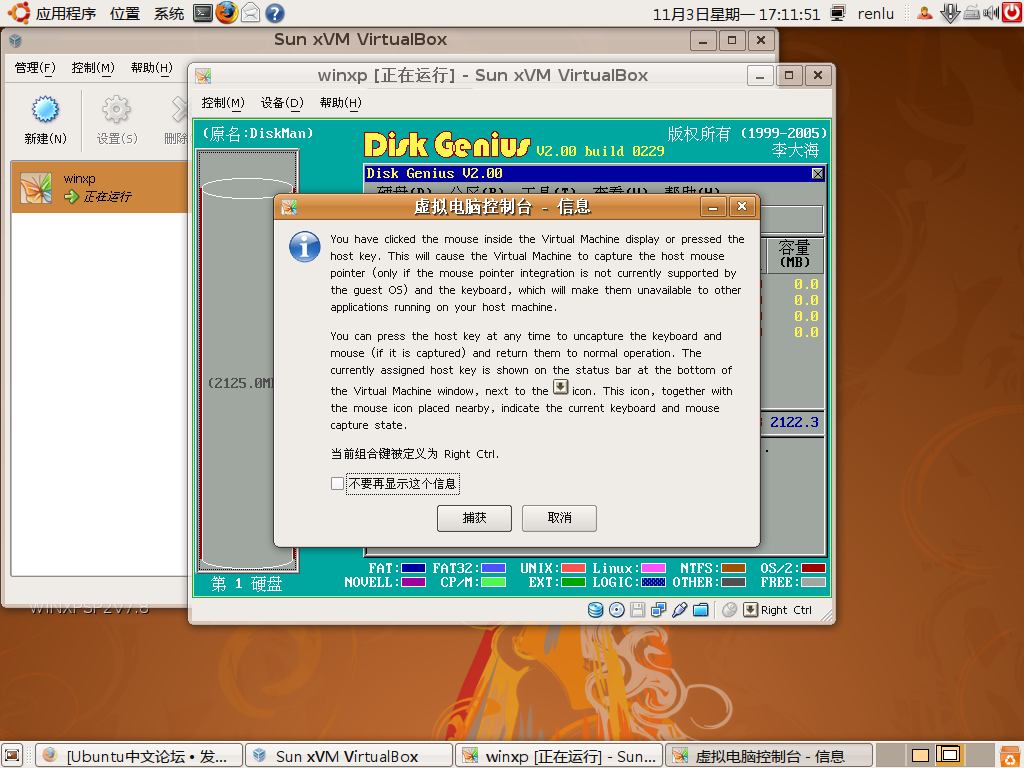Open 帮助(H) menu in winxp window
The width and height of the screenshot is (1024, 768).
pos(340,103)
